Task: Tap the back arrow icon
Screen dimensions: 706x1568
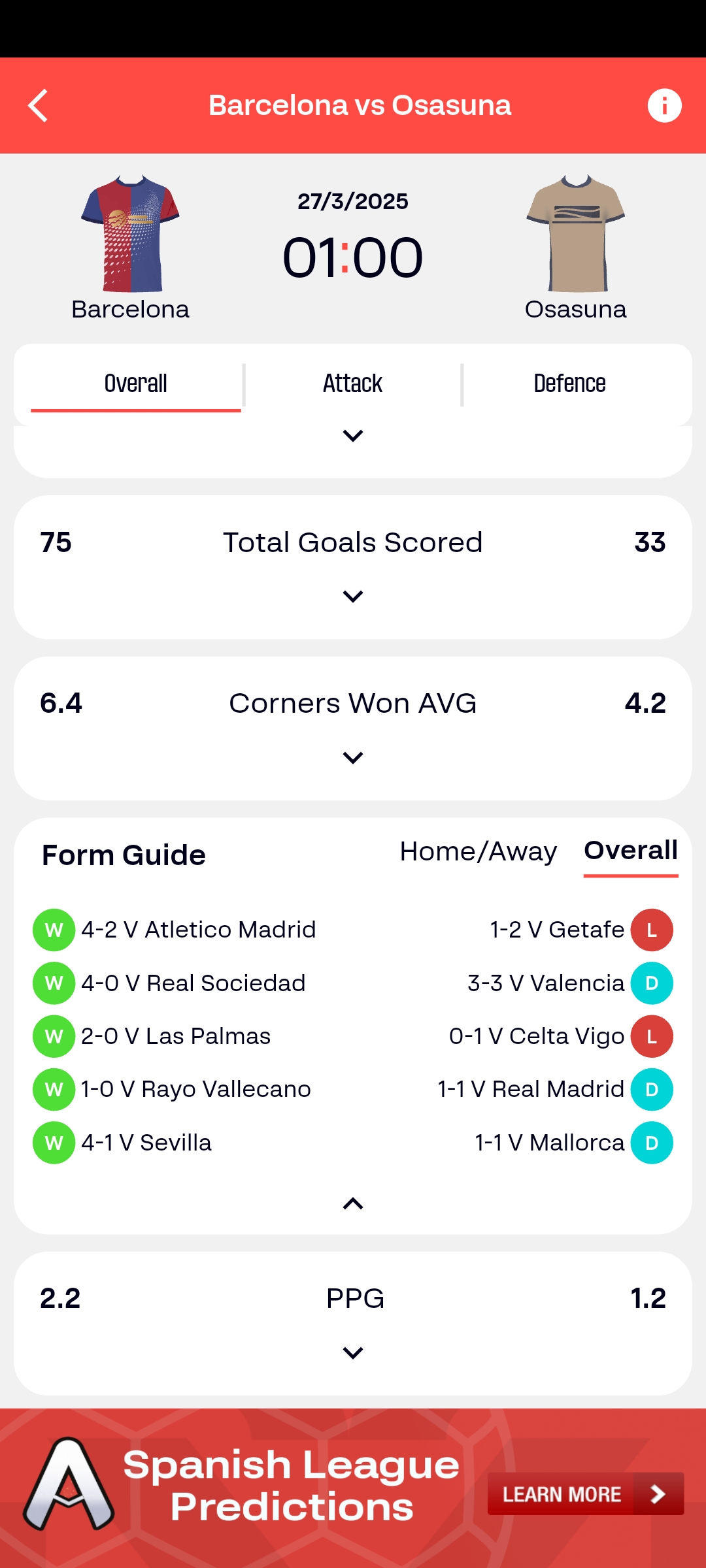Action: 39,106
